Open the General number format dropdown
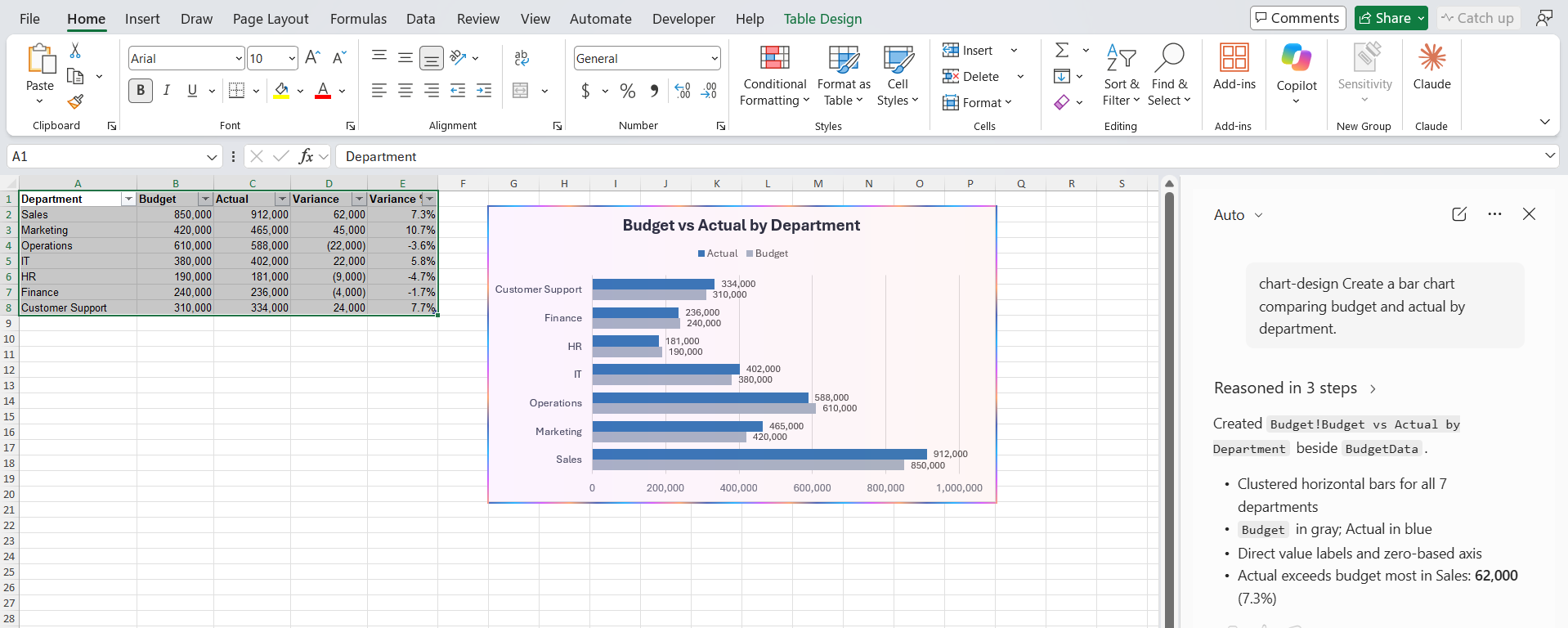This screenshot has width=1568, height=628. click(x=715, y=58)
